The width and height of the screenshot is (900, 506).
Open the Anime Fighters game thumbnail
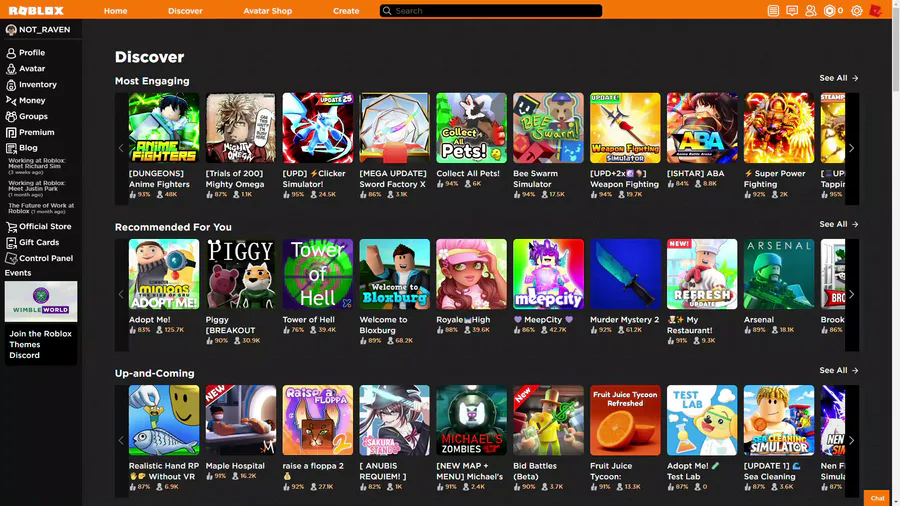point(164,128)
